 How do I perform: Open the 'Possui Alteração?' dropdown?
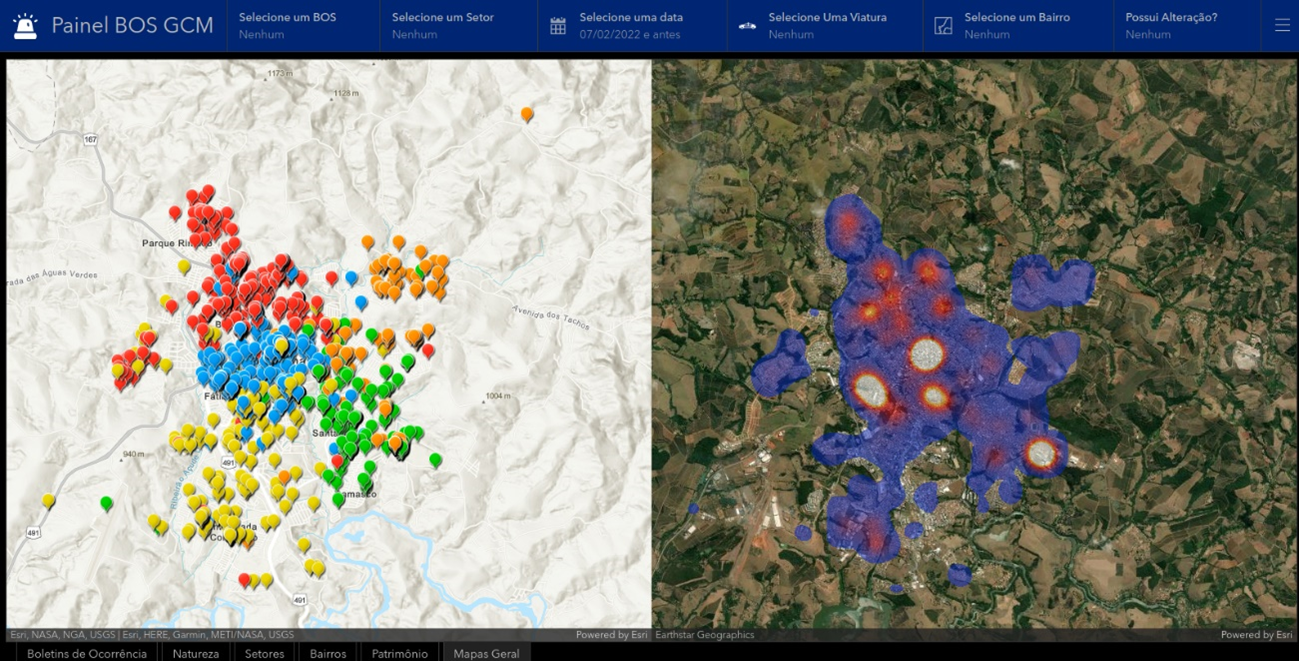coord(1171,26)
